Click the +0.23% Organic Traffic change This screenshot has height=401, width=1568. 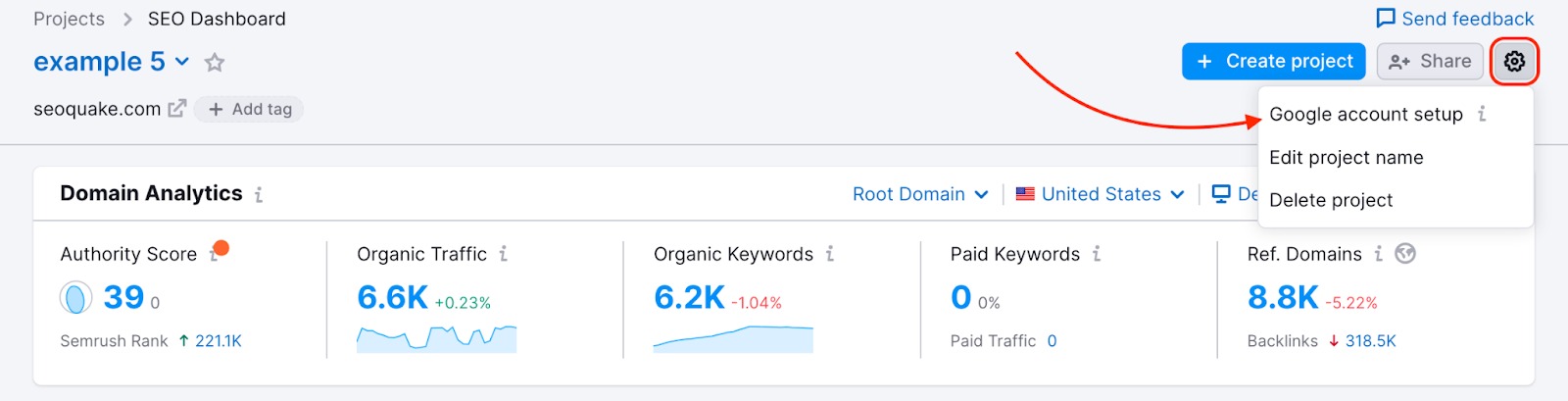pos(463,303)
